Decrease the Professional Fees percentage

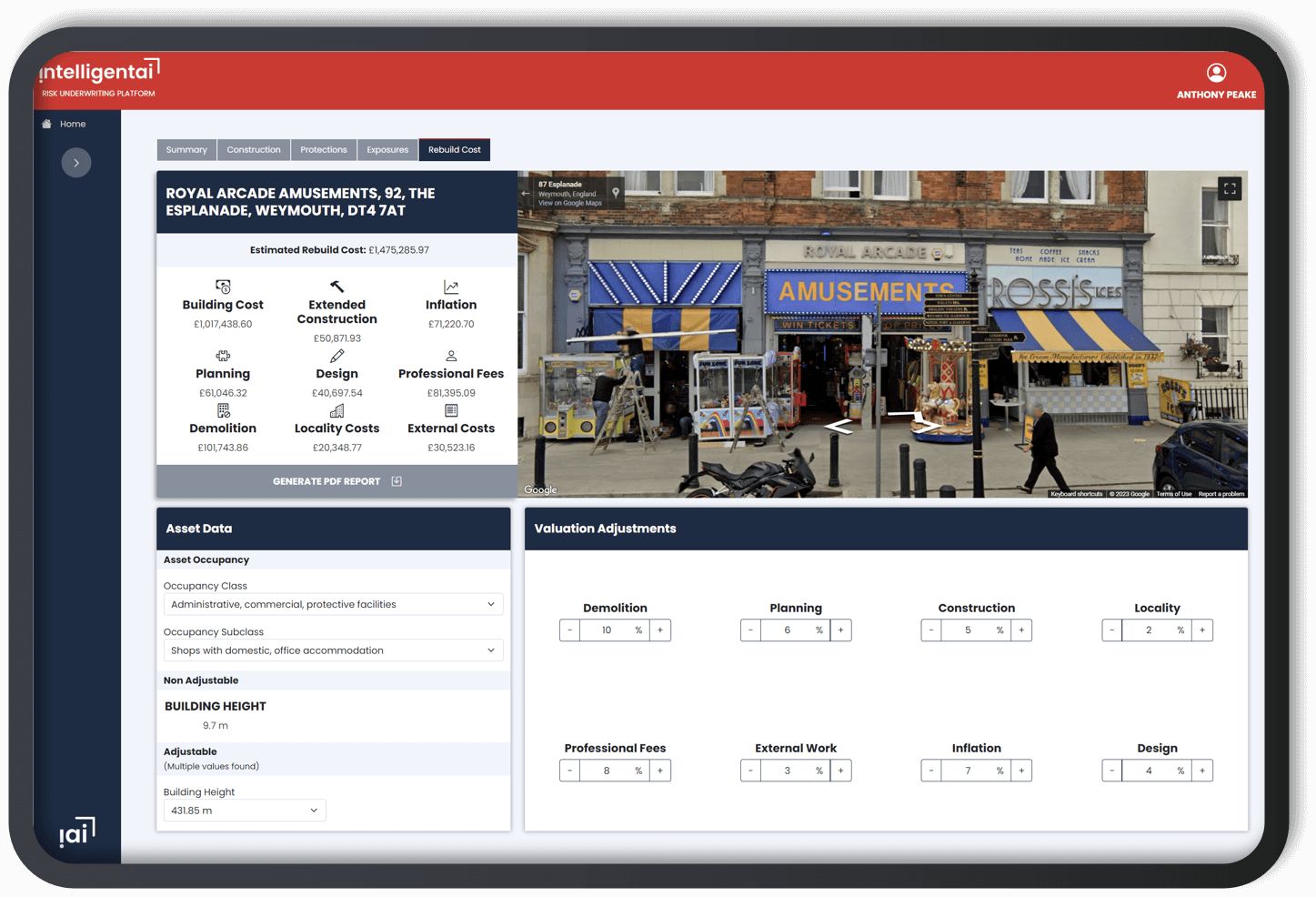click(570, 771)
